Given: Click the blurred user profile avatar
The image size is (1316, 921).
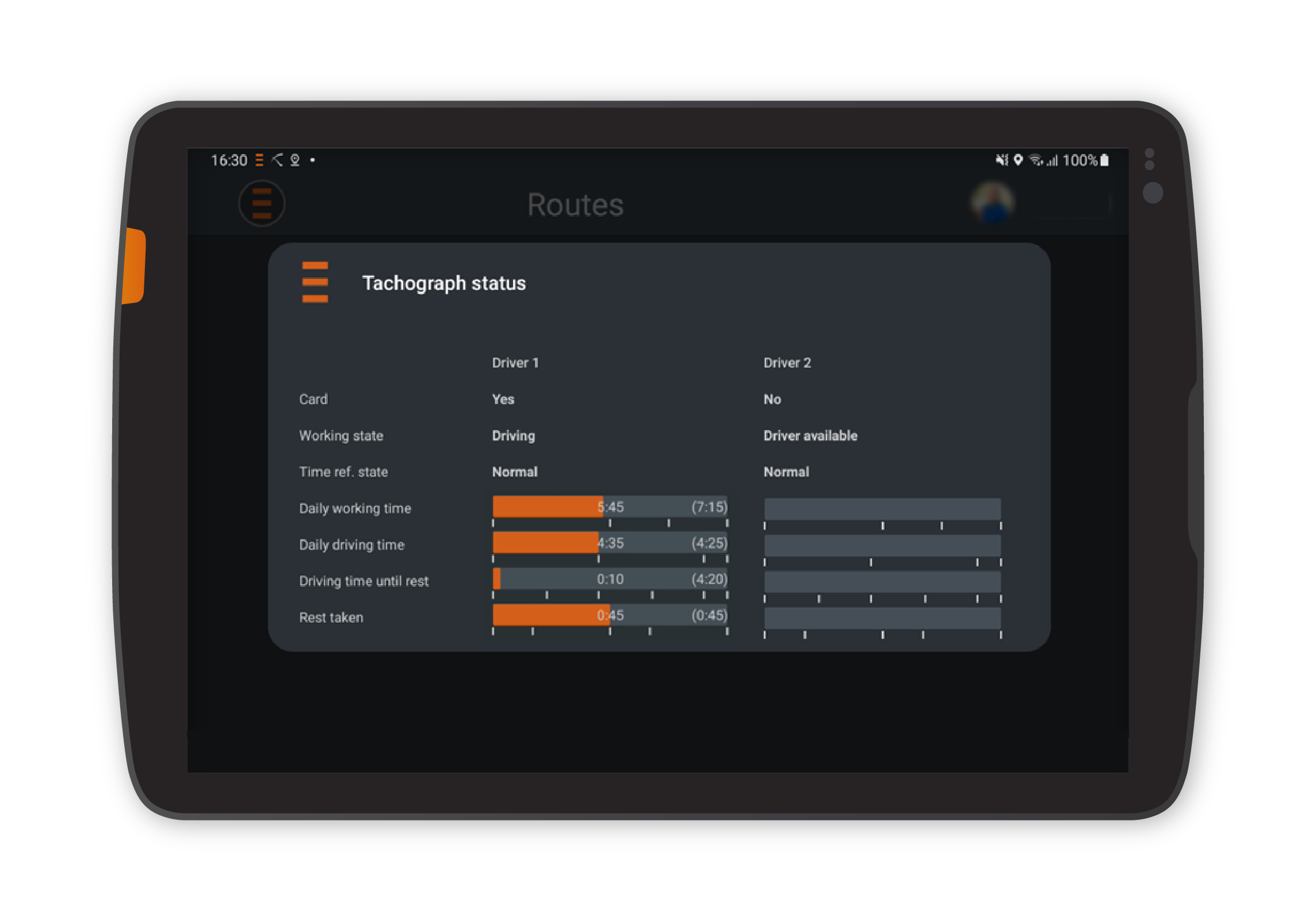Looking at the screenshot, I should click(992, 204).
